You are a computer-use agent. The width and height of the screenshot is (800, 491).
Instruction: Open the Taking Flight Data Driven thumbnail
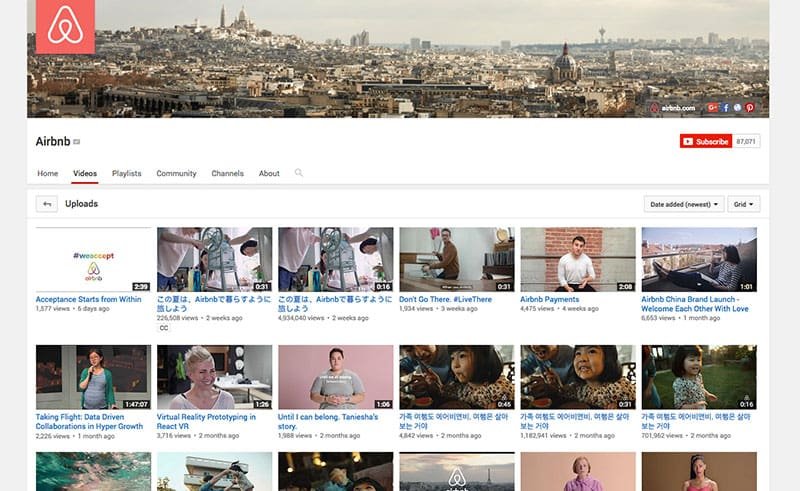point(93,377)
